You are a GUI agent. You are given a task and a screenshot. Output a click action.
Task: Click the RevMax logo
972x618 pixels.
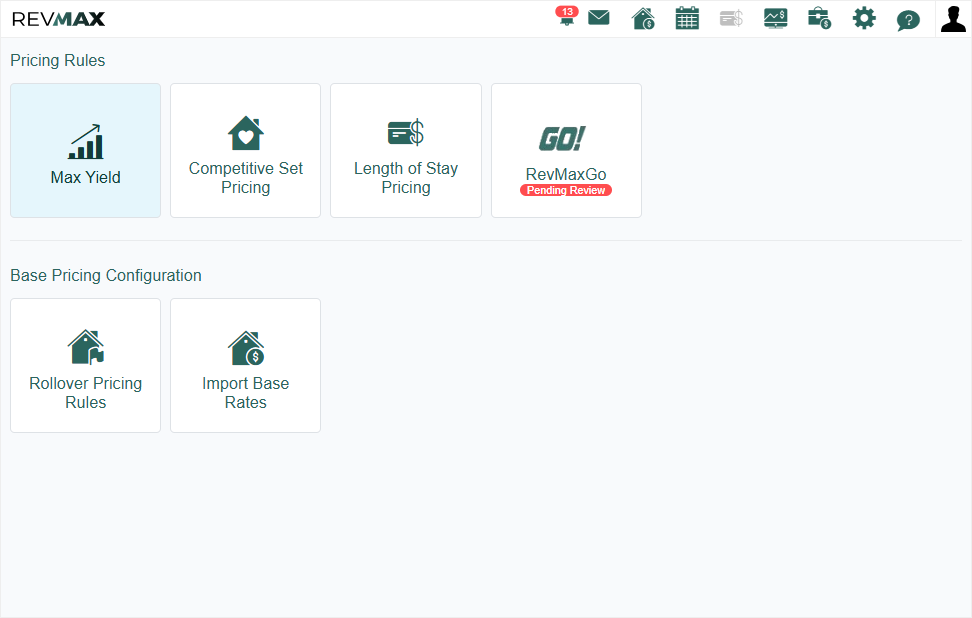point(58,19)
